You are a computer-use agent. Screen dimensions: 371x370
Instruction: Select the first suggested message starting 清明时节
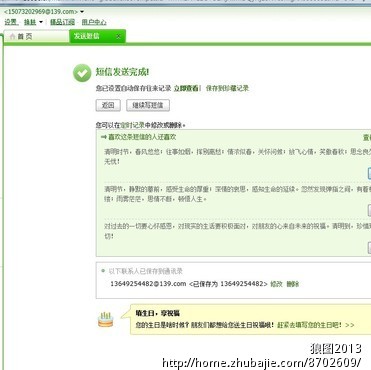pos(237,156)
